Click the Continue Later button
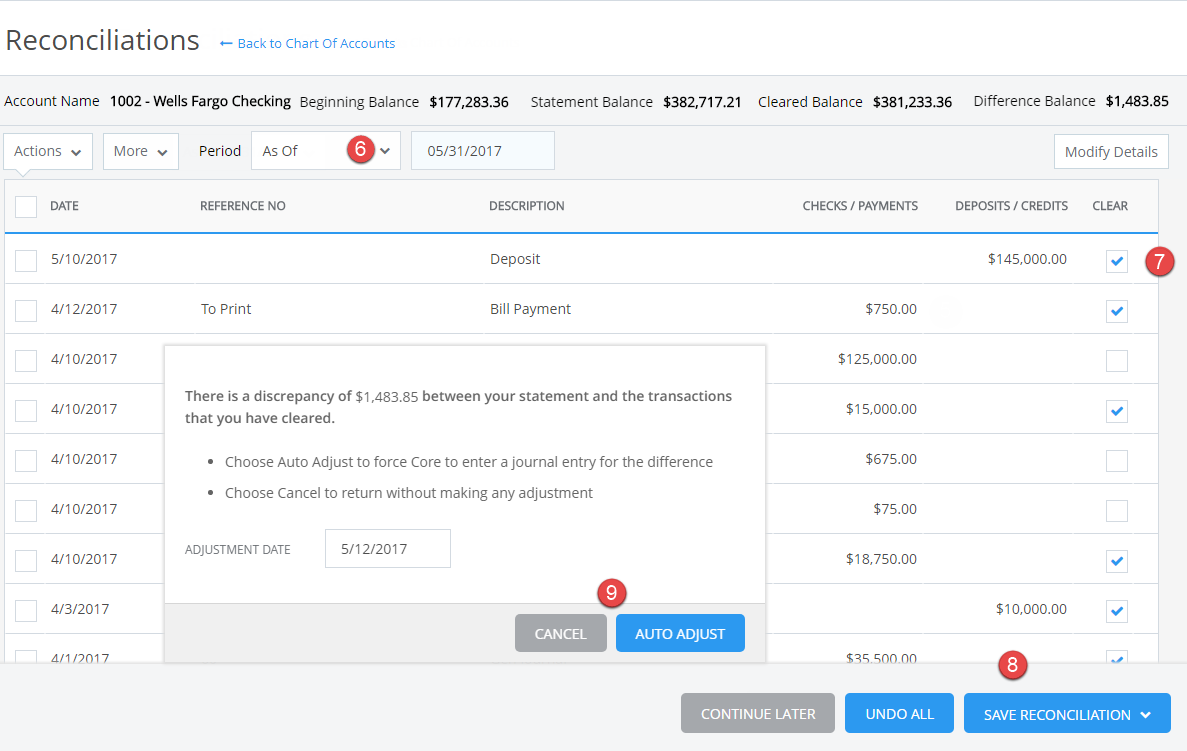1187x751 pixels. (758, 714)
